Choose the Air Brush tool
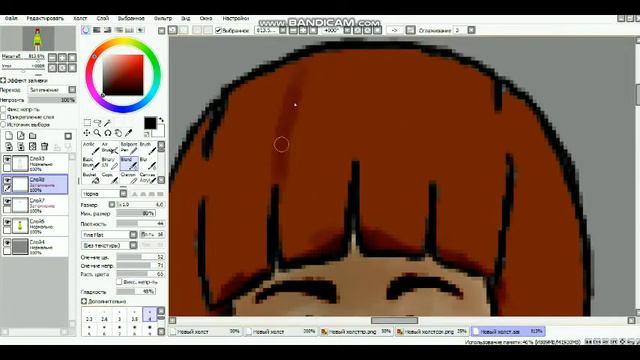Screen dimensions: 640x360 tap(109, 148)
